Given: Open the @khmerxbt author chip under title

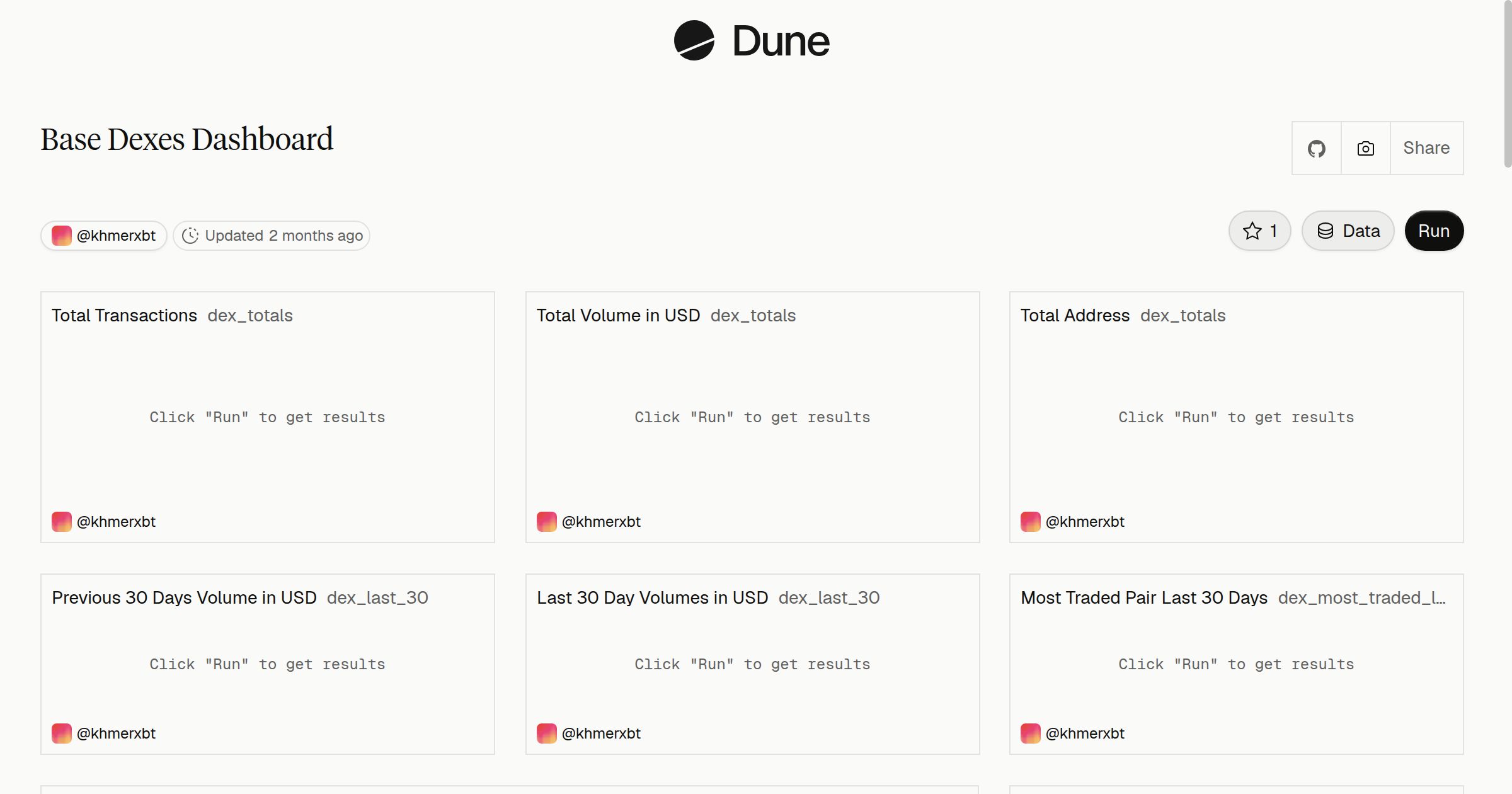Looking at the screenshot, I should pyautogui.click(x=104, y=236).
